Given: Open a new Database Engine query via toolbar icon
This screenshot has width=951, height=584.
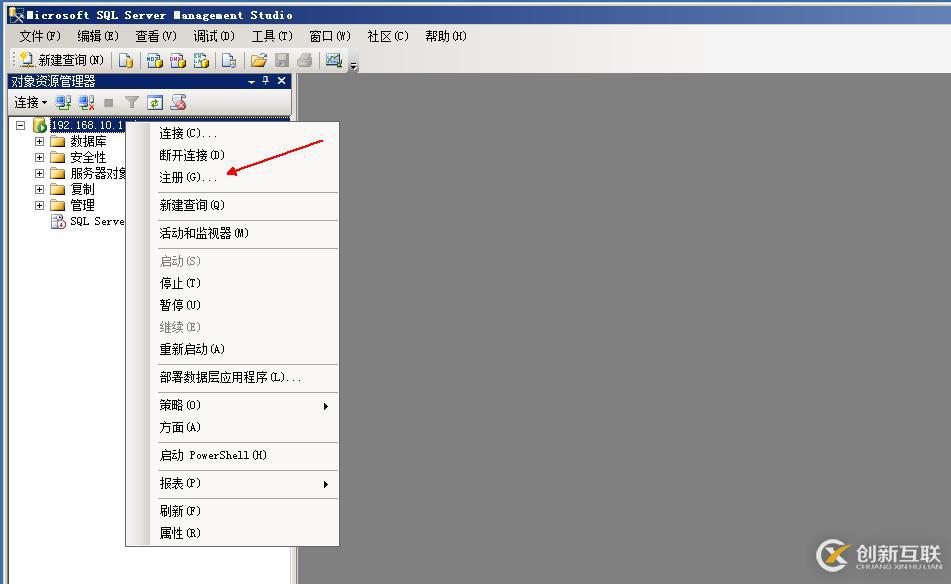Looking at the screenshot, I should click(125, 60).
